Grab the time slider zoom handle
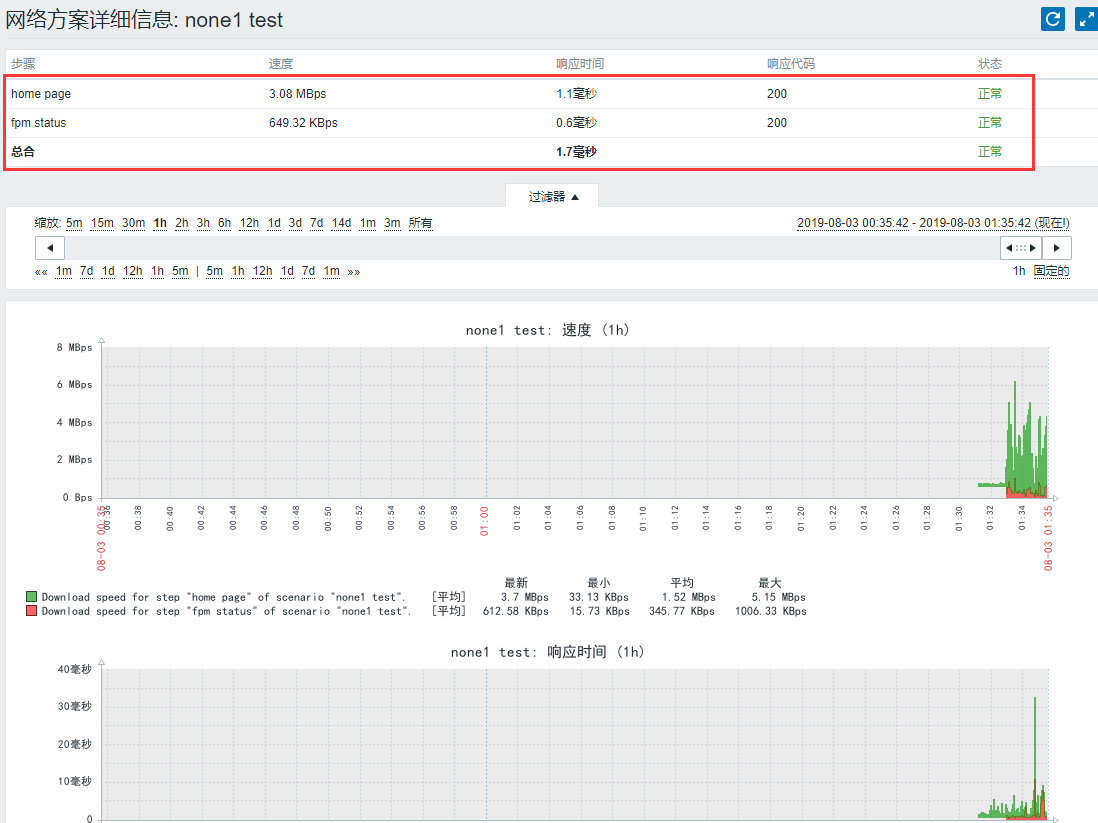Viewport: 1098px width, 823px height. (1021, 248)
